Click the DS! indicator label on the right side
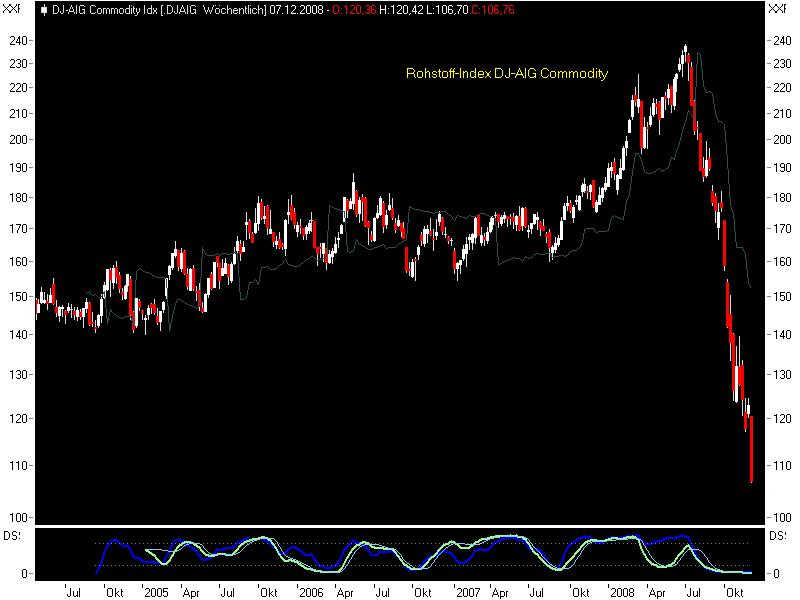The height and width of the screenshot is (600, 800). (778, 536)
